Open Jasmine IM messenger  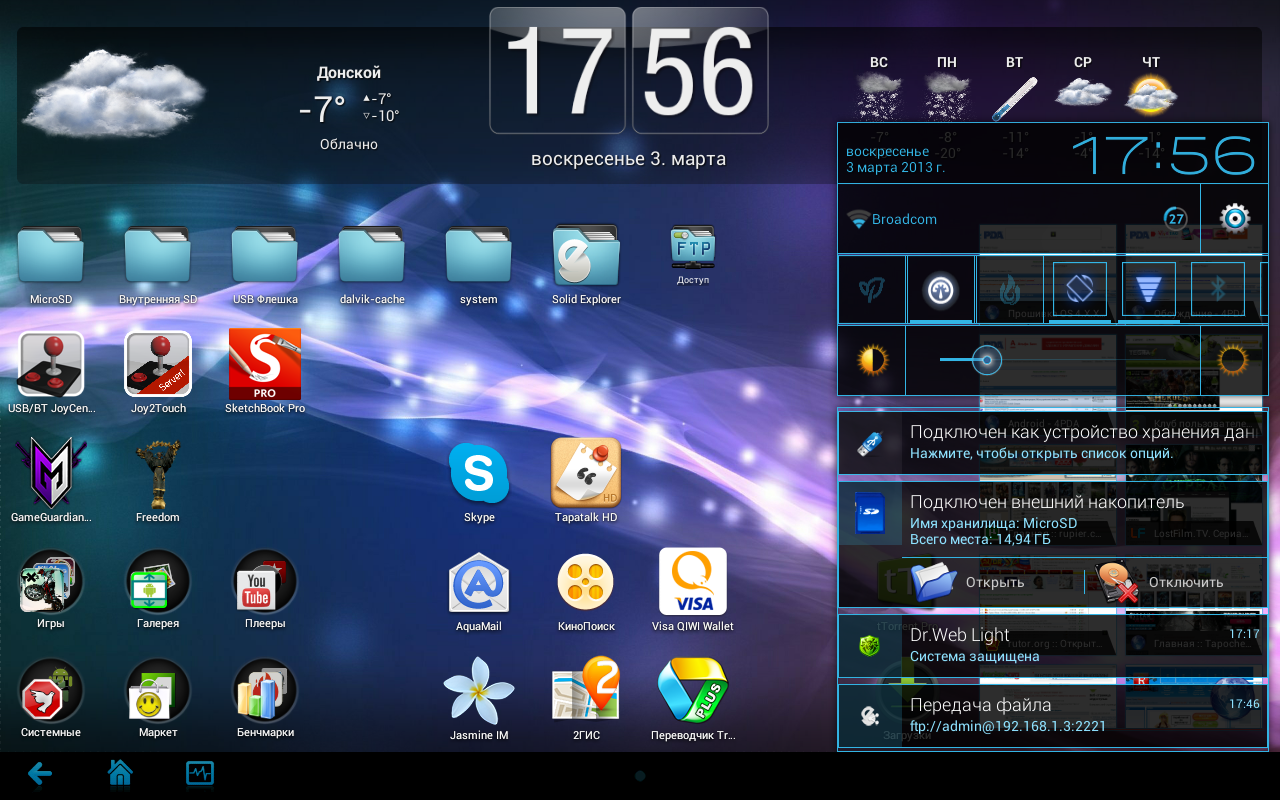tap(479, 691)
